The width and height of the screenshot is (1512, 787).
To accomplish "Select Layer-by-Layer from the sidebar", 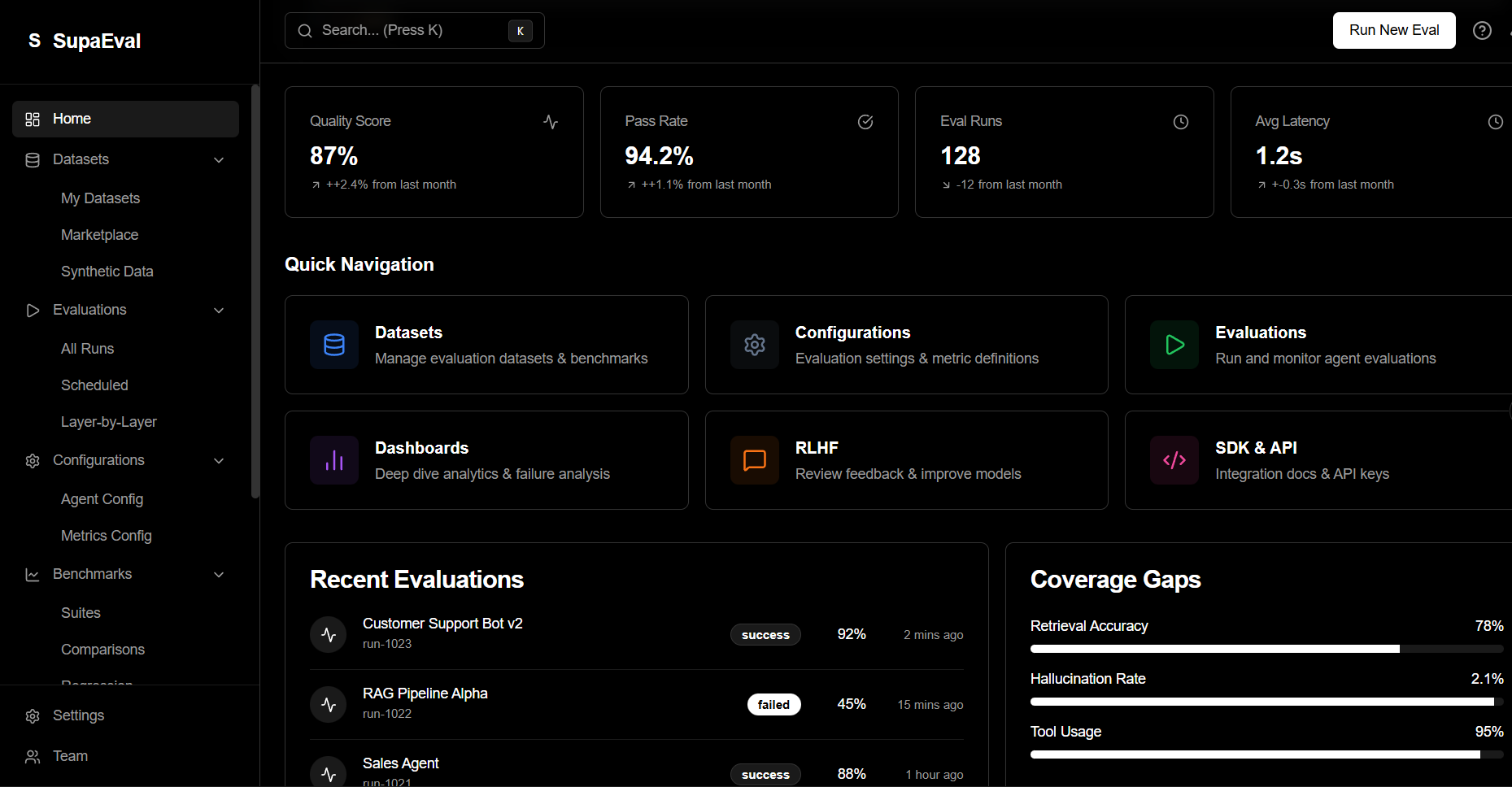I will coord(109,422).
